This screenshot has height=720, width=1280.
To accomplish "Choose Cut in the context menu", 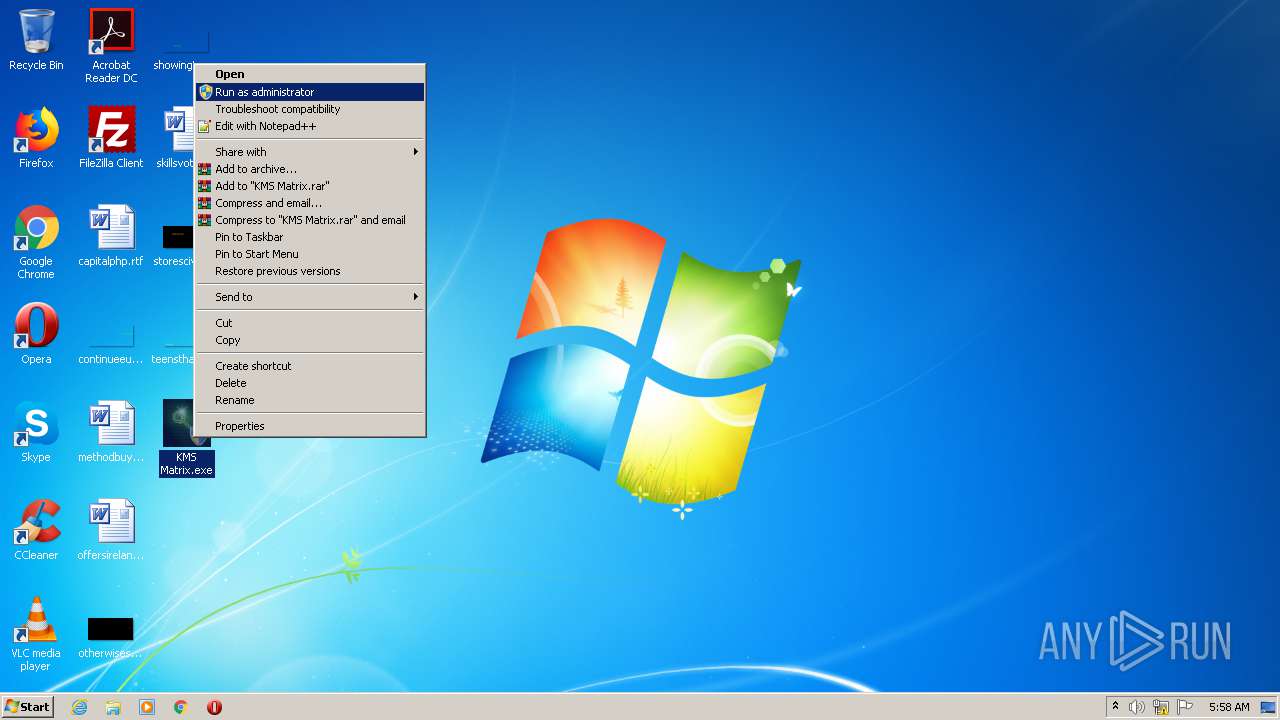I will (310, 323).
